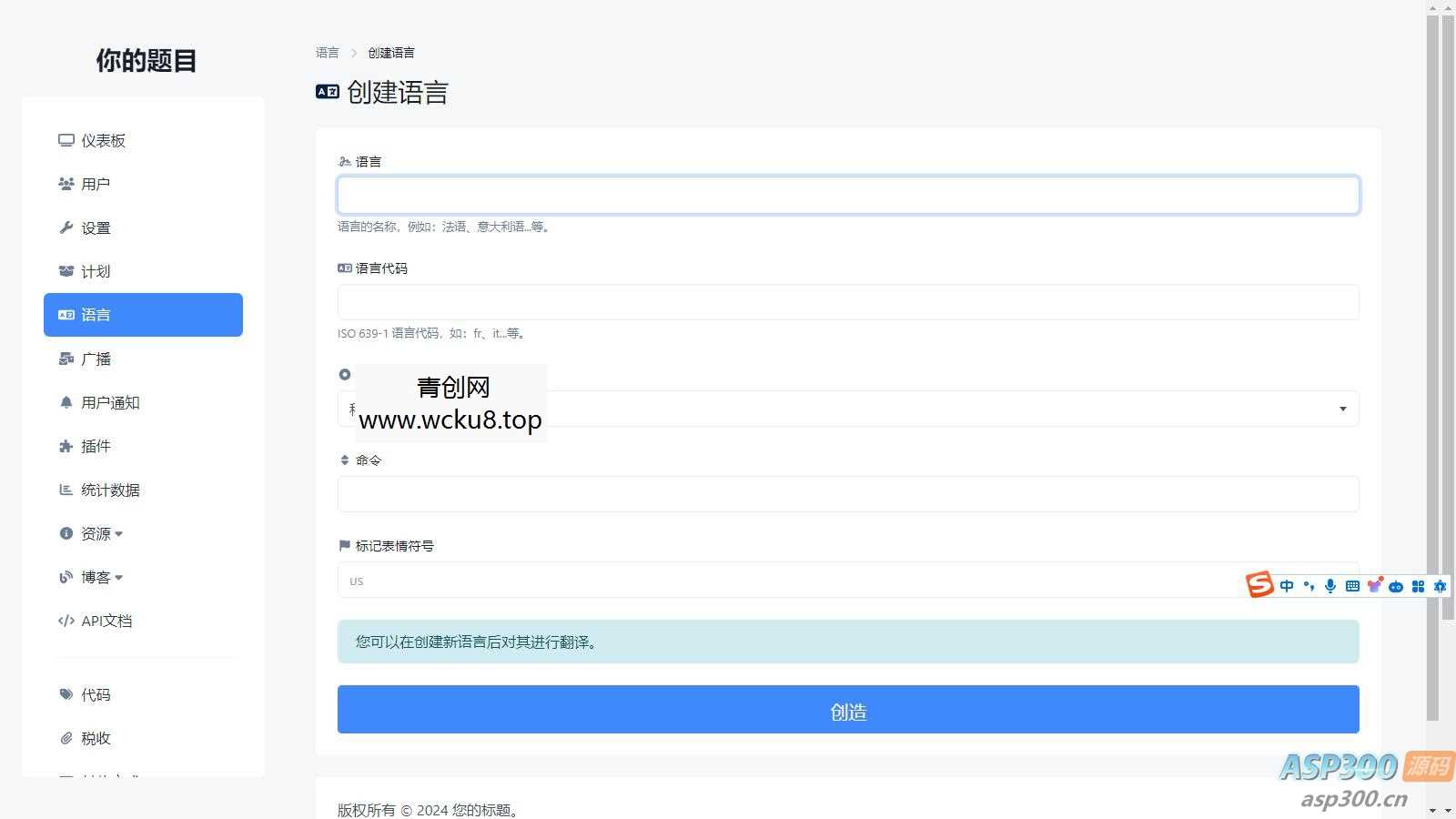Open 插件 via the puzzle piece icon

65,446
